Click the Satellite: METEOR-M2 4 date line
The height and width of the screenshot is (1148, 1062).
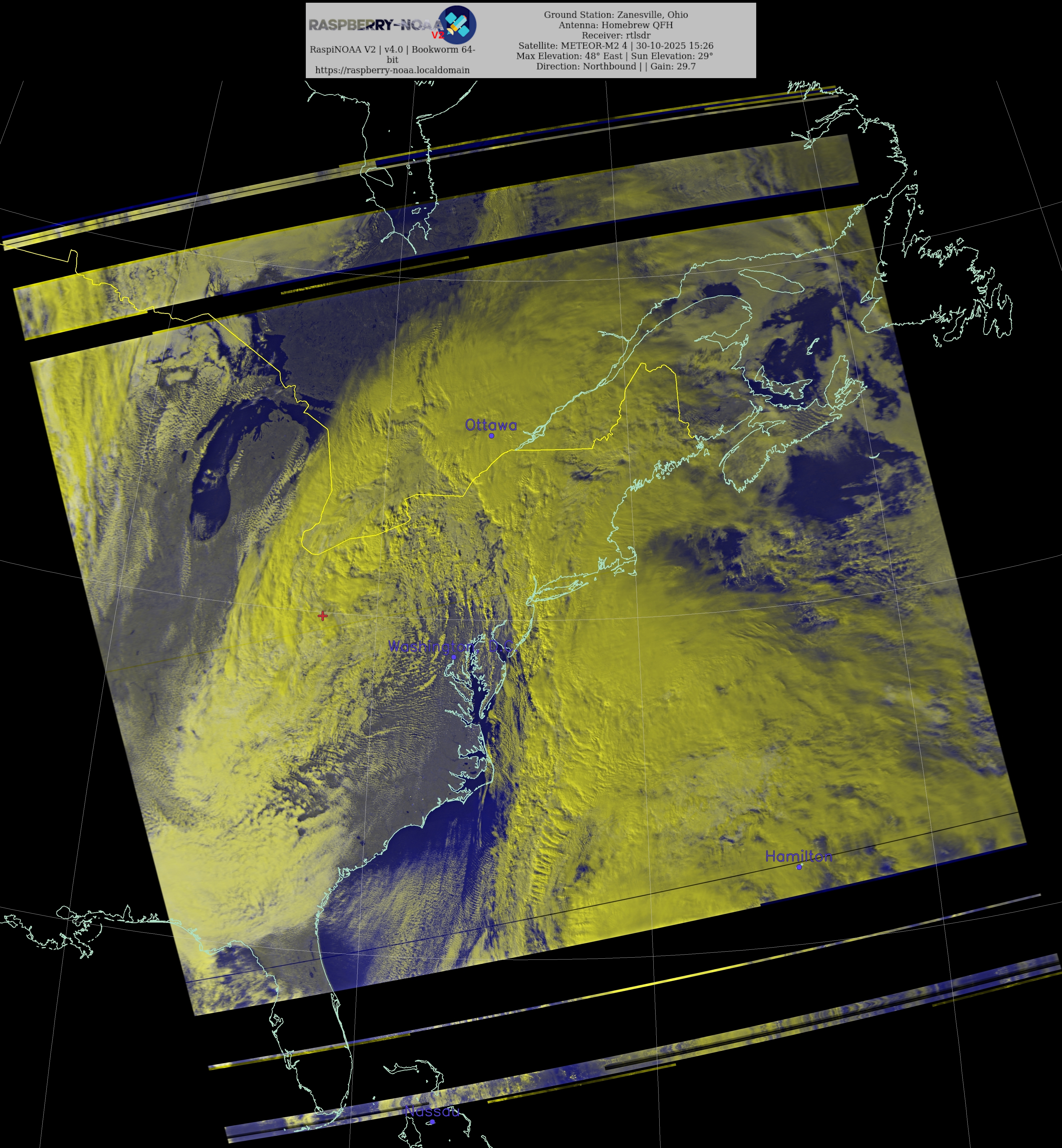pos(615,46)
